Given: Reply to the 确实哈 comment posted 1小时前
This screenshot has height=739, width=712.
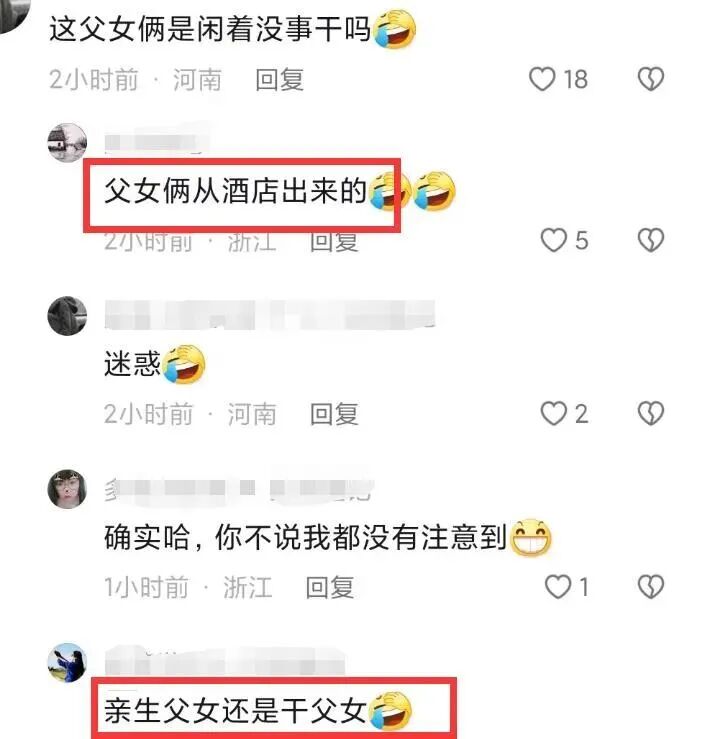Looking at the screenshot, I should tap(330, 587).
